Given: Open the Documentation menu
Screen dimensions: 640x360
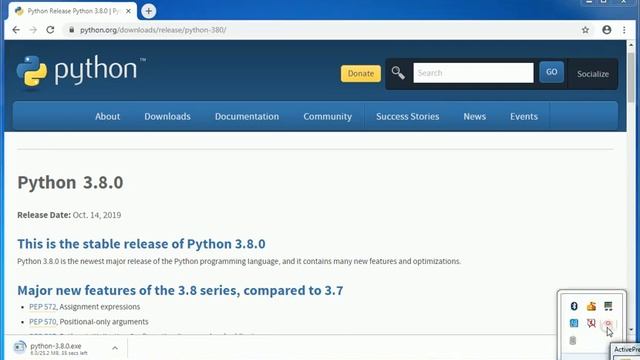Looking at the screenshot, I should click(x=247, y=116).
